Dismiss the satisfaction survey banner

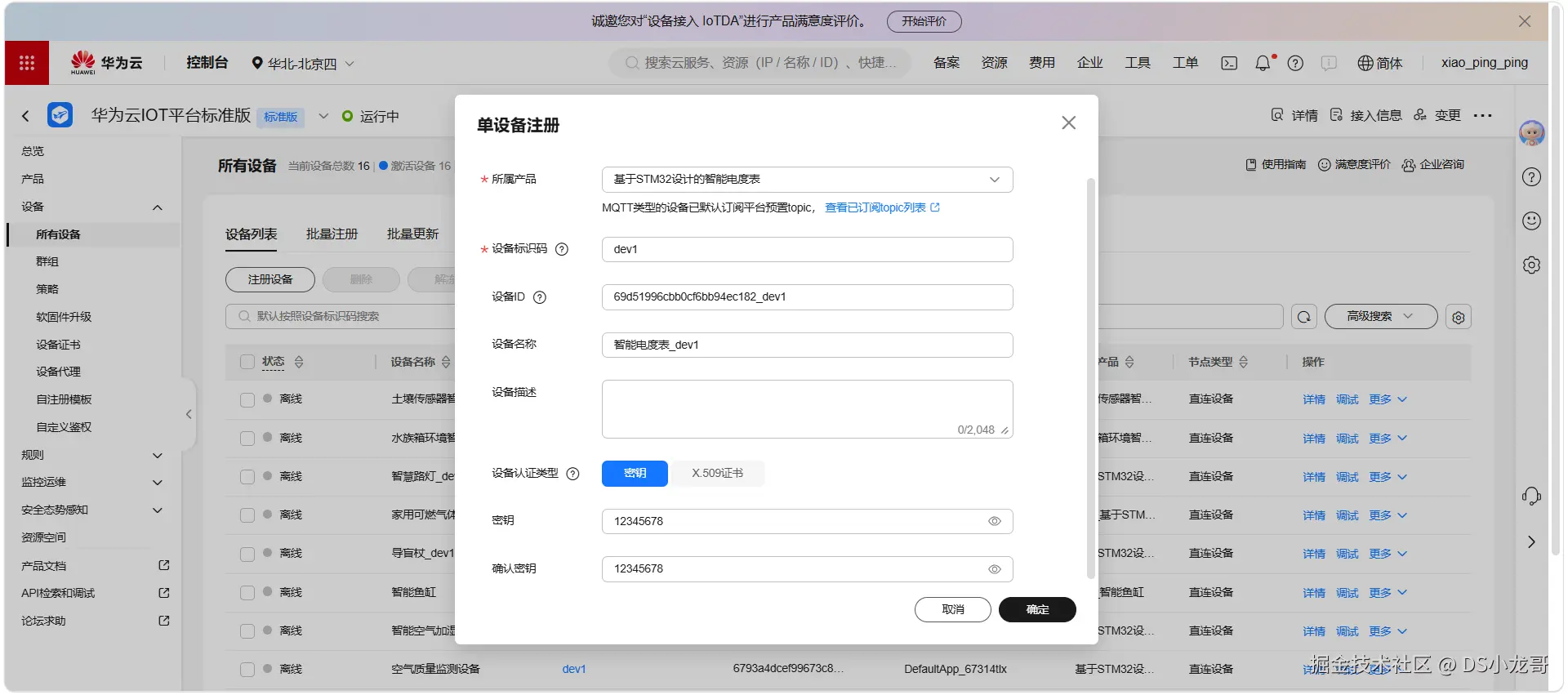point(1524,21)
